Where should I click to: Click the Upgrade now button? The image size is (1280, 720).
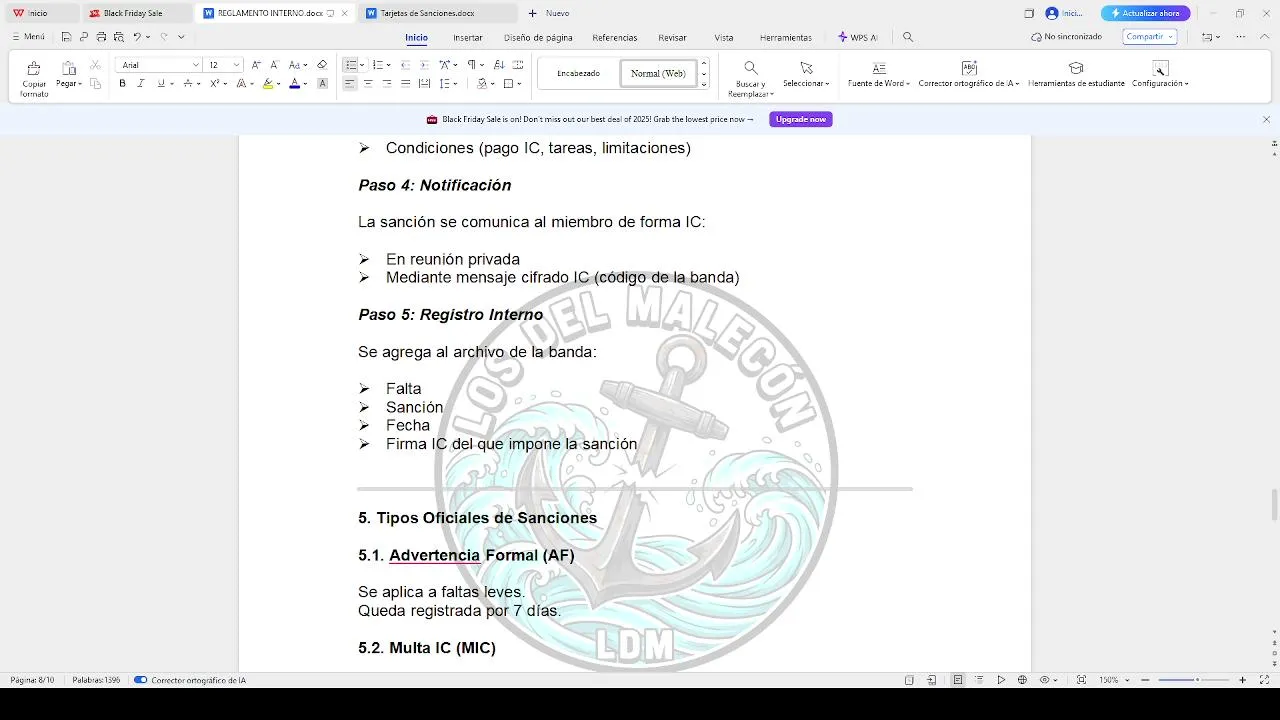tap(801, 119)
